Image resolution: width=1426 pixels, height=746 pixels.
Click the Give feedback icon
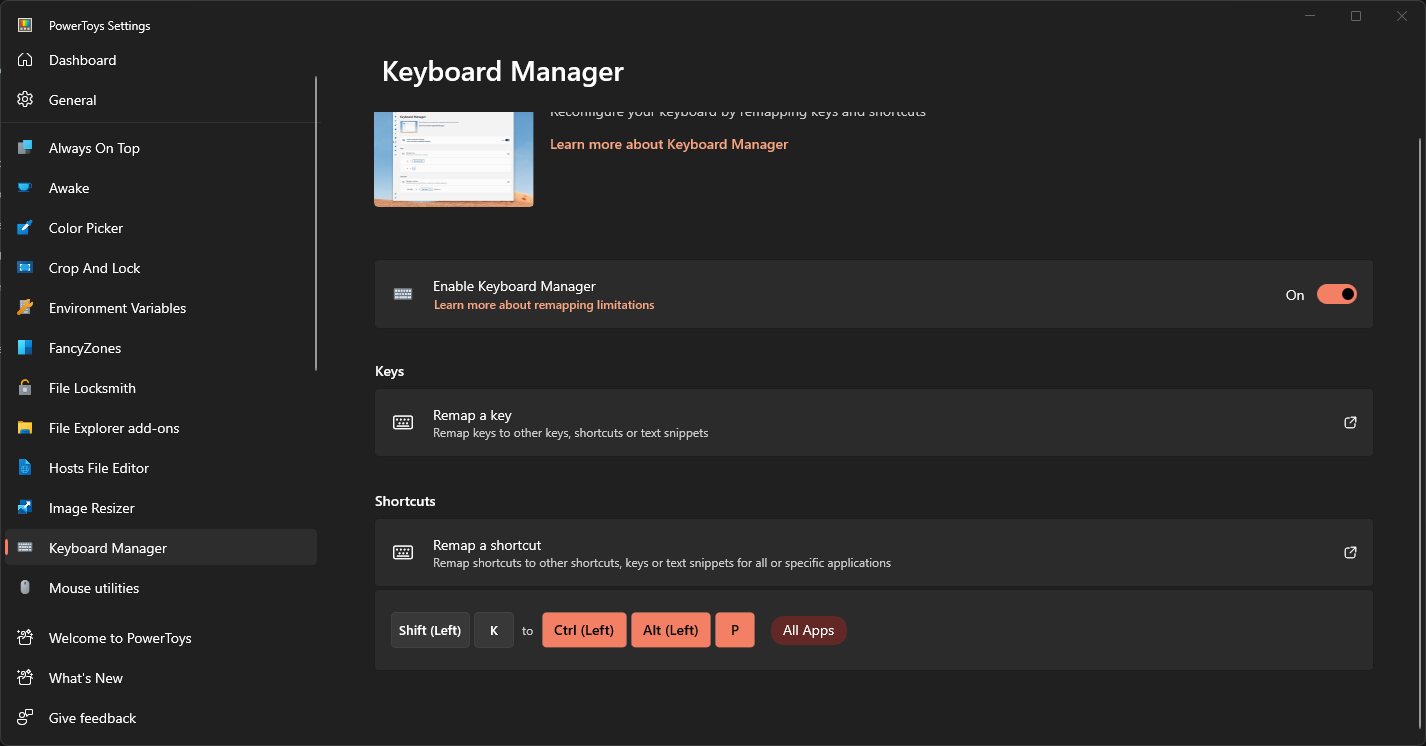pos(25,718)
